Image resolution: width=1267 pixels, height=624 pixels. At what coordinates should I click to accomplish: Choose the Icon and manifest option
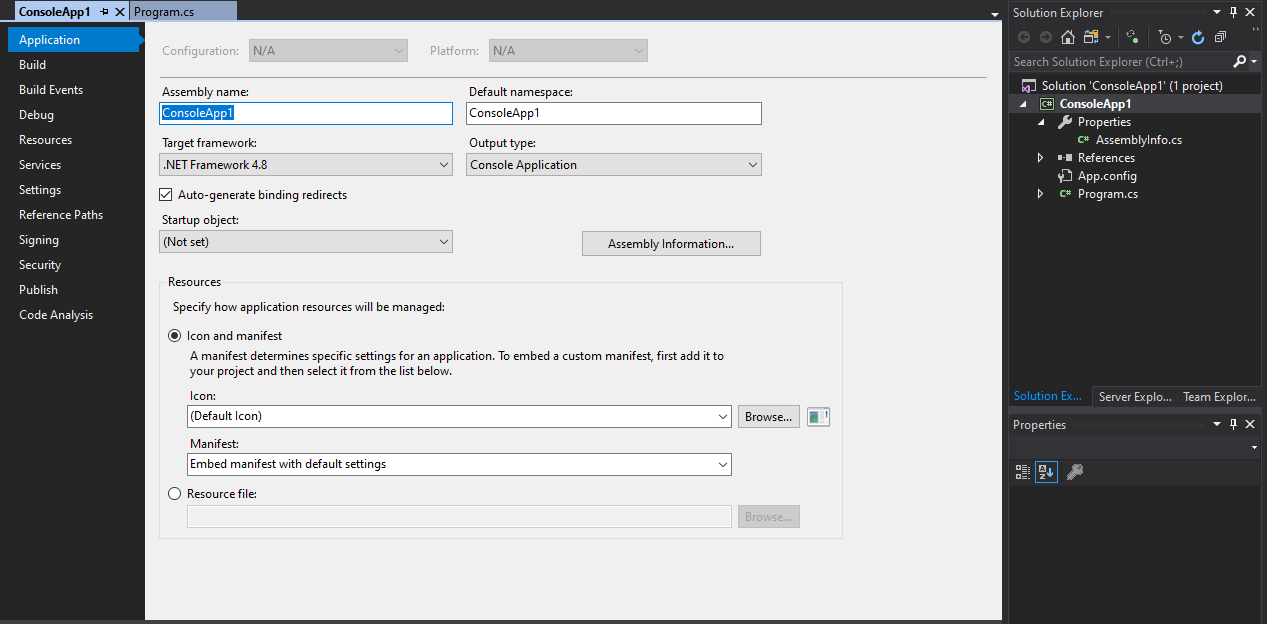(175, 336)
